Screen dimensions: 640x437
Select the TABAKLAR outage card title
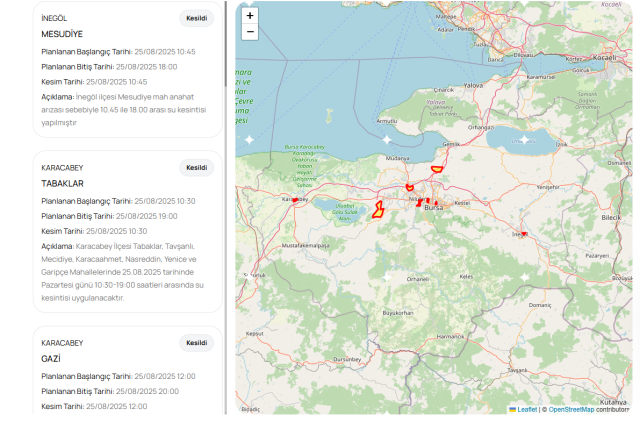(x=62, y=184)
